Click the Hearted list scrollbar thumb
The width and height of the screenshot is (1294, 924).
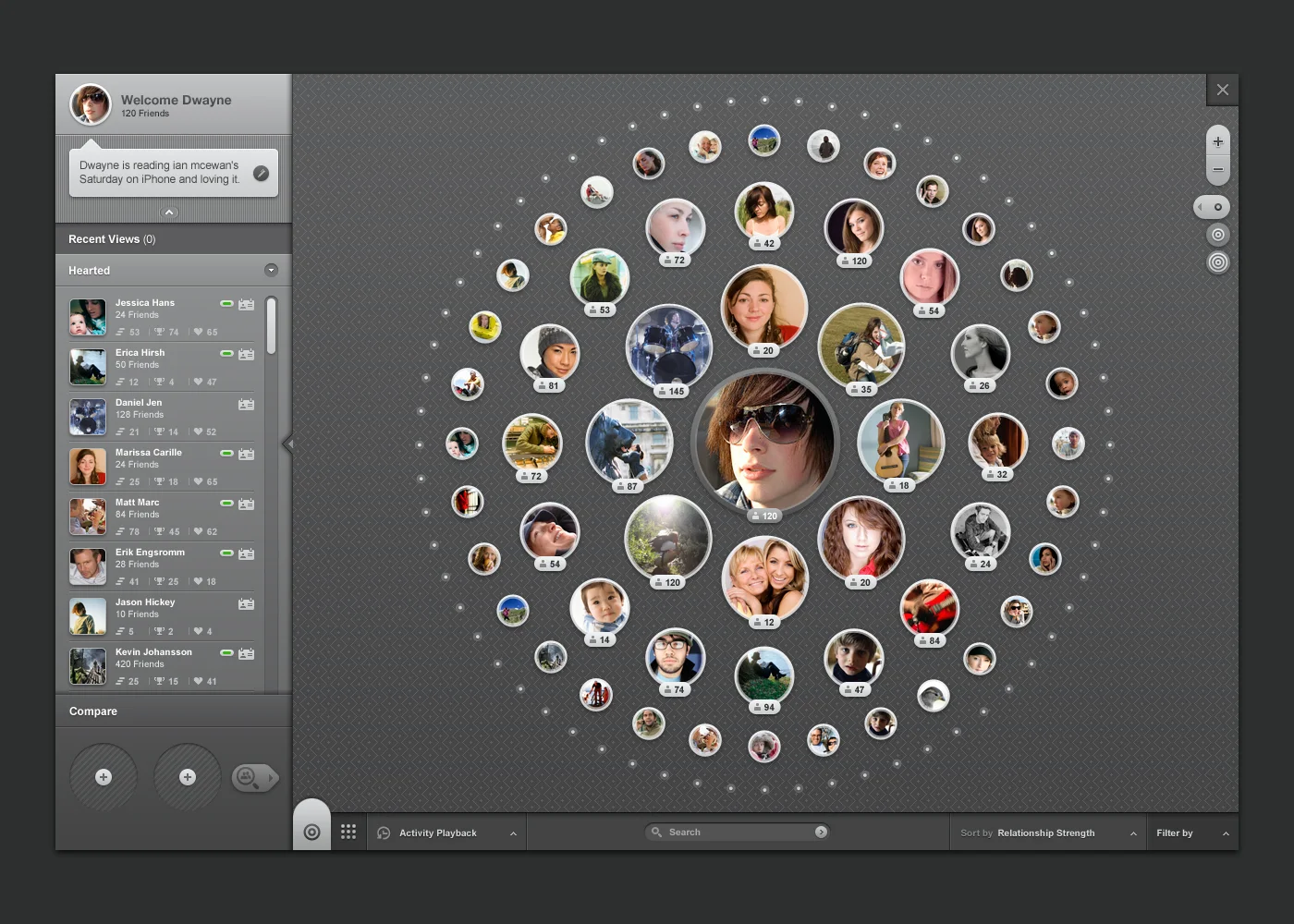[x=271, y=325]
